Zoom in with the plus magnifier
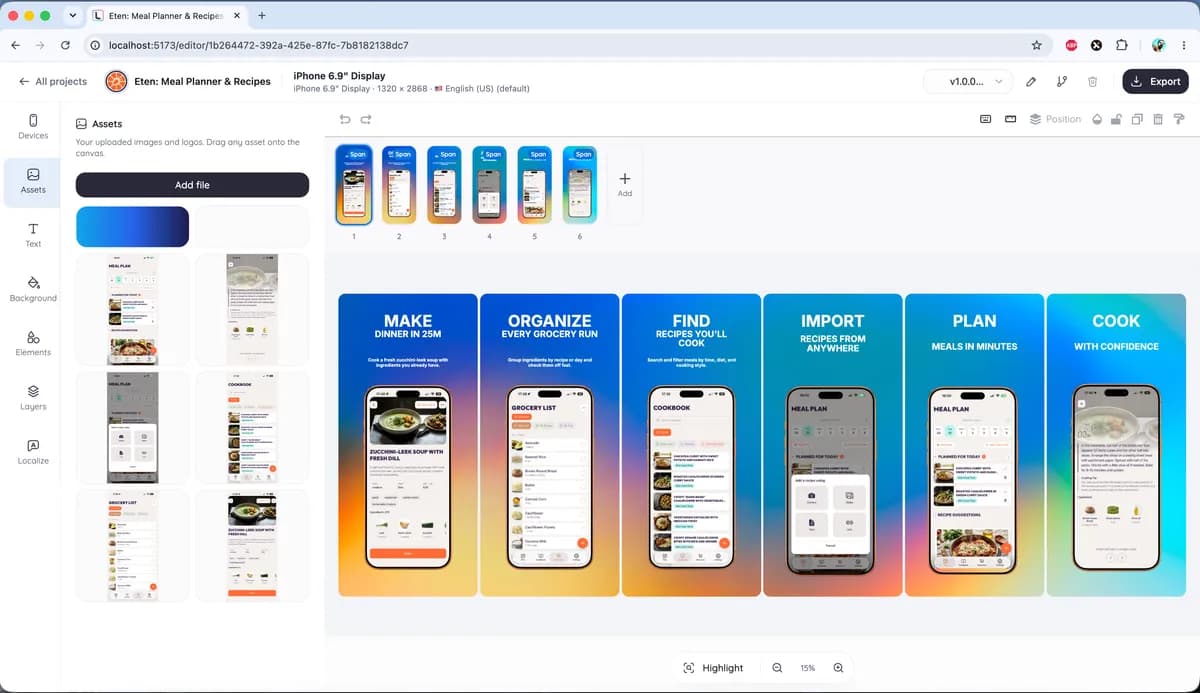Screen dimensions: 1200x693 pyautogui.click(x=839, y=668)
